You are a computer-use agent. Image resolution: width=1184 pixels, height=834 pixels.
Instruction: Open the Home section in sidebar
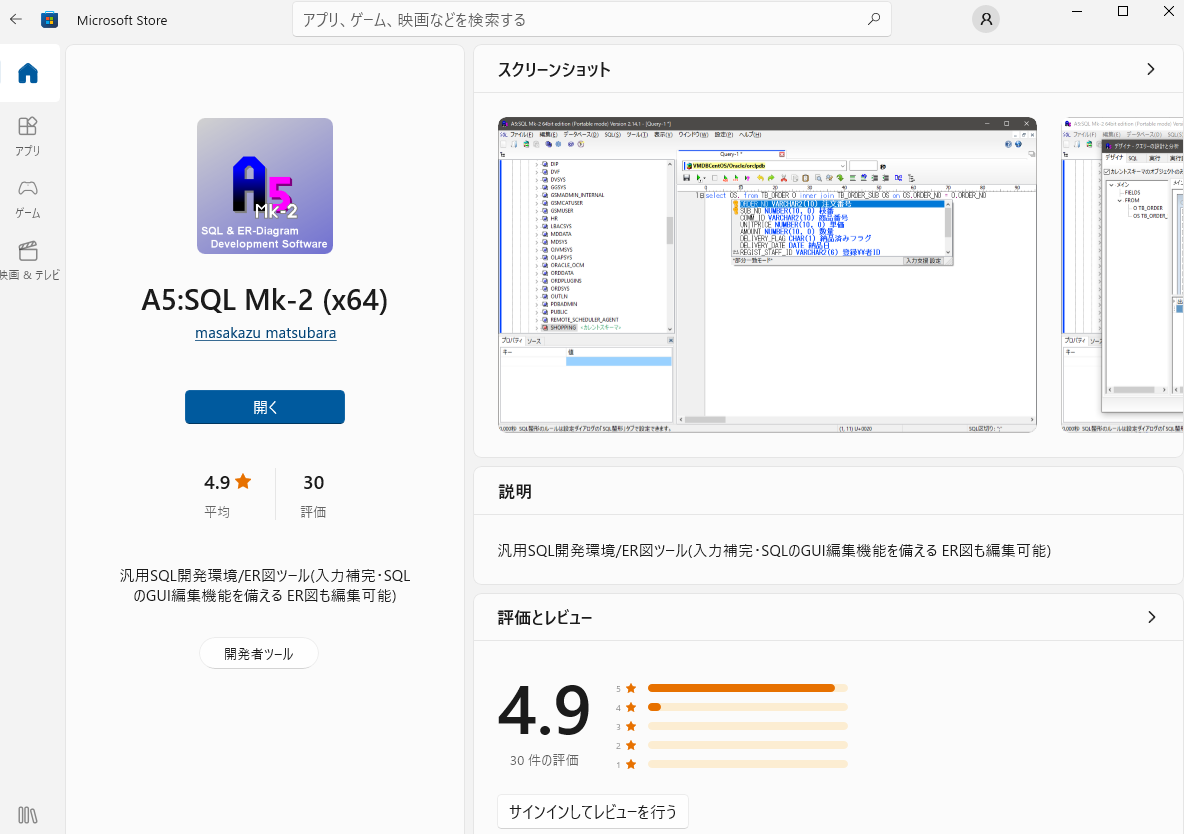(x=28, y=73)
